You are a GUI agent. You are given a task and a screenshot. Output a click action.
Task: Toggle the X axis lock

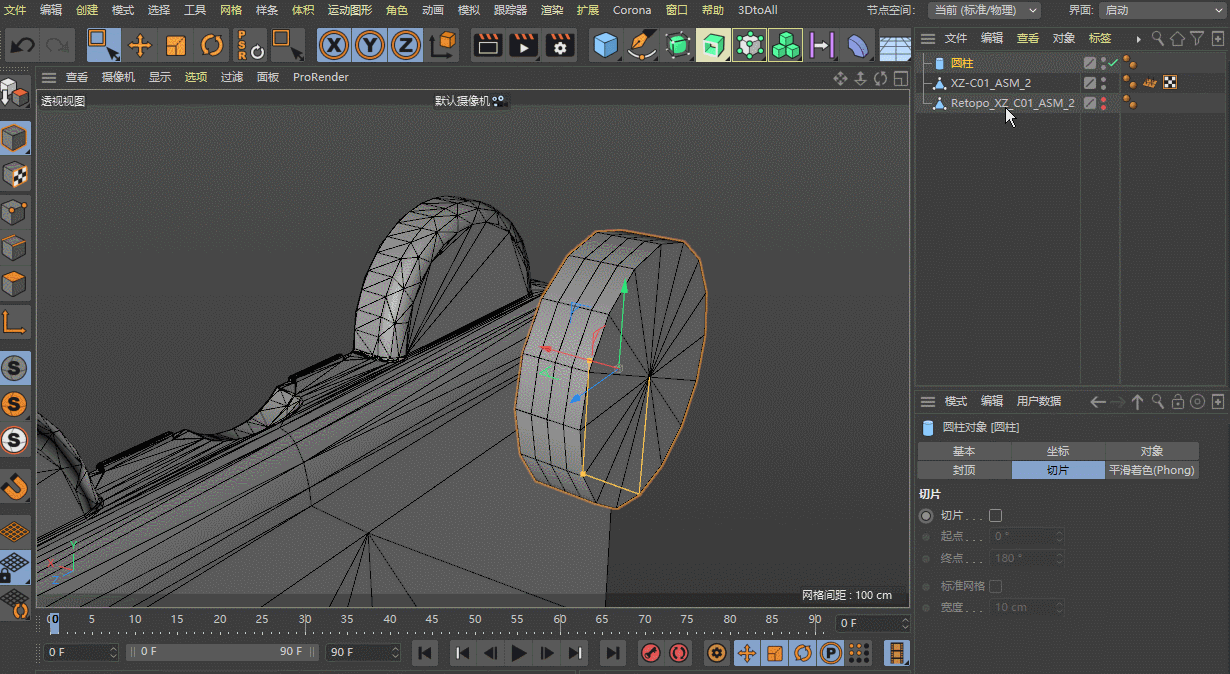(x=334, y=45)
